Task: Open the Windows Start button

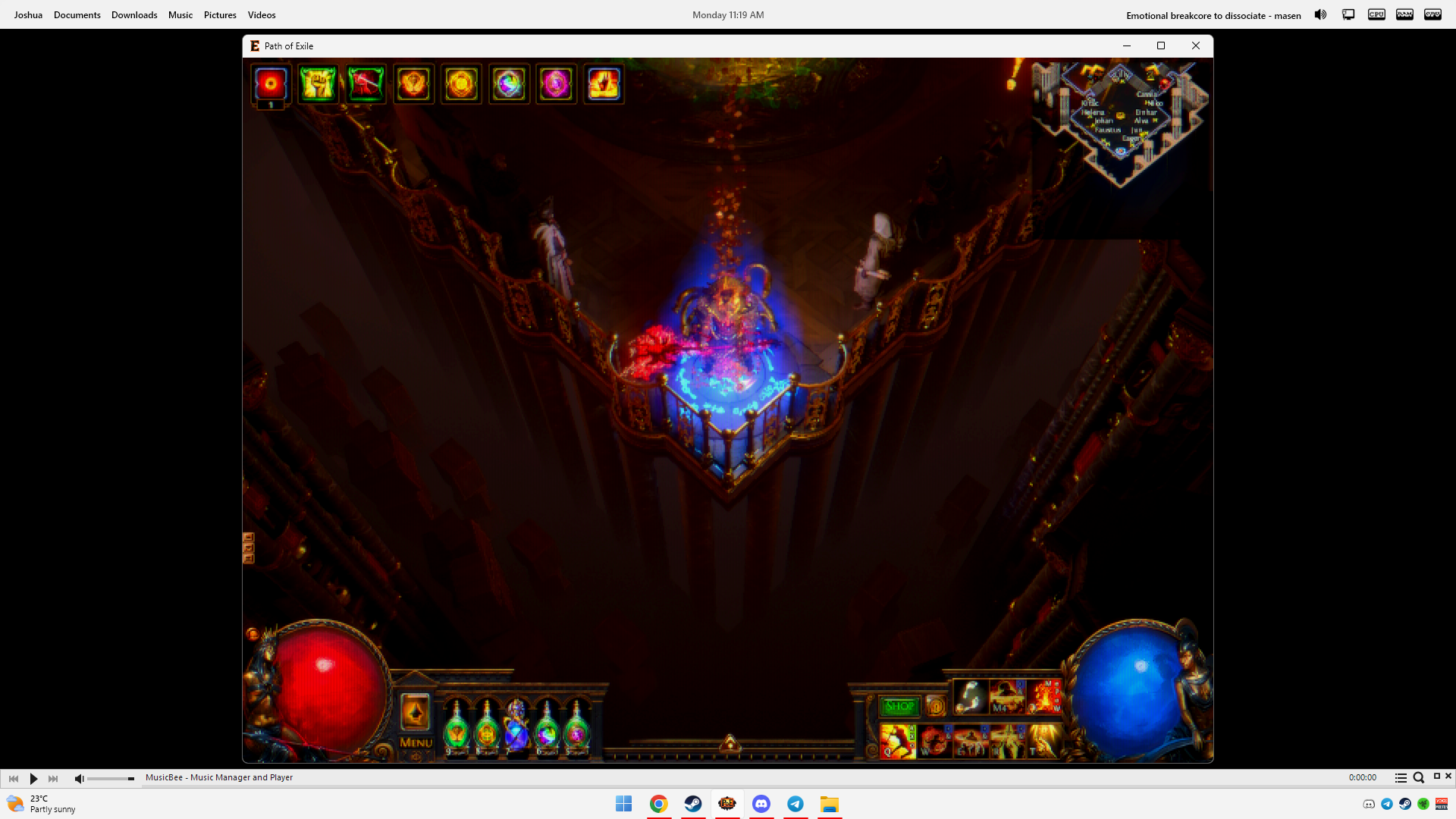Action: [624, 804]
